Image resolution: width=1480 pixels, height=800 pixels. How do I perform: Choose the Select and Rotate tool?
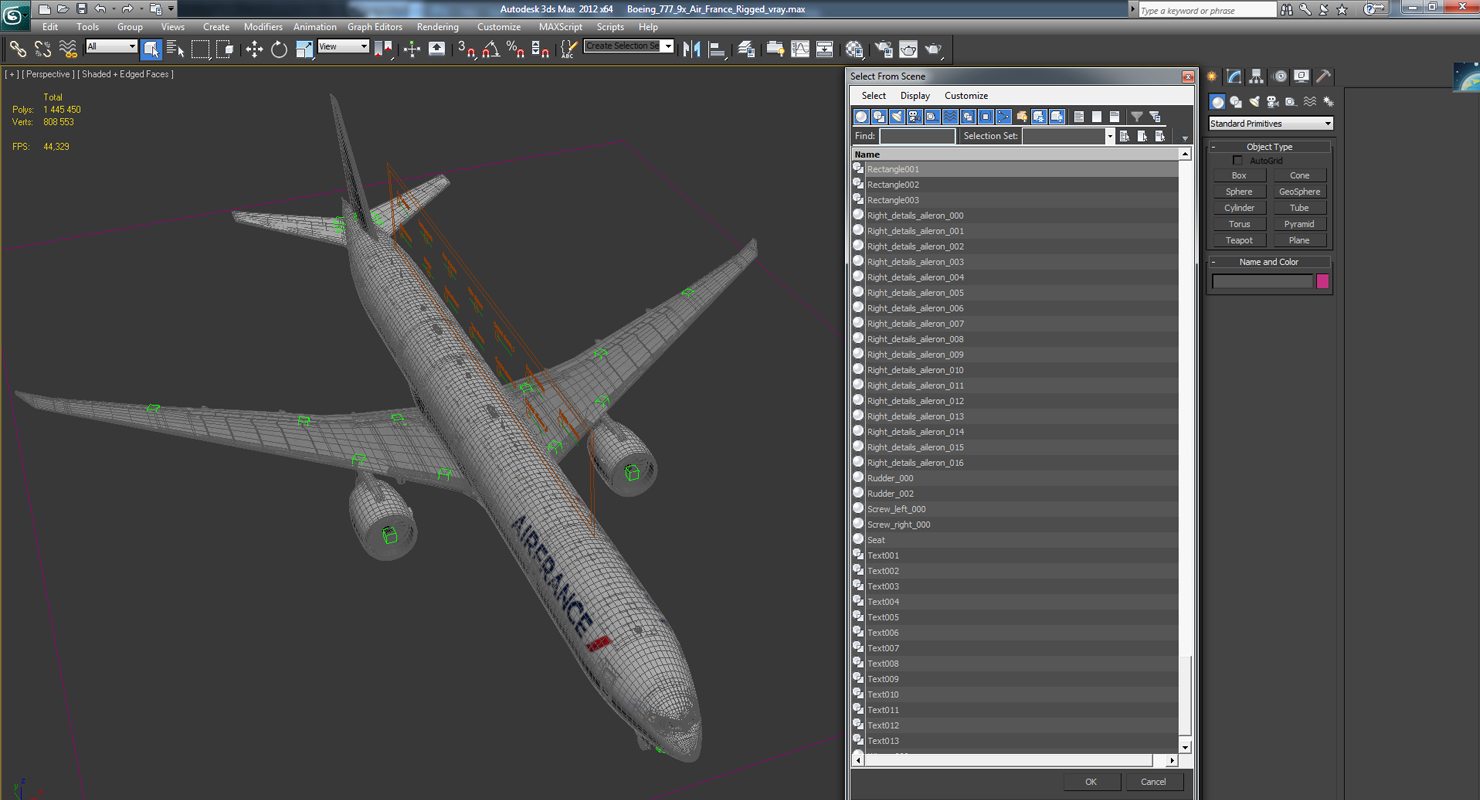pyautogui.click(x=279, y=49)
